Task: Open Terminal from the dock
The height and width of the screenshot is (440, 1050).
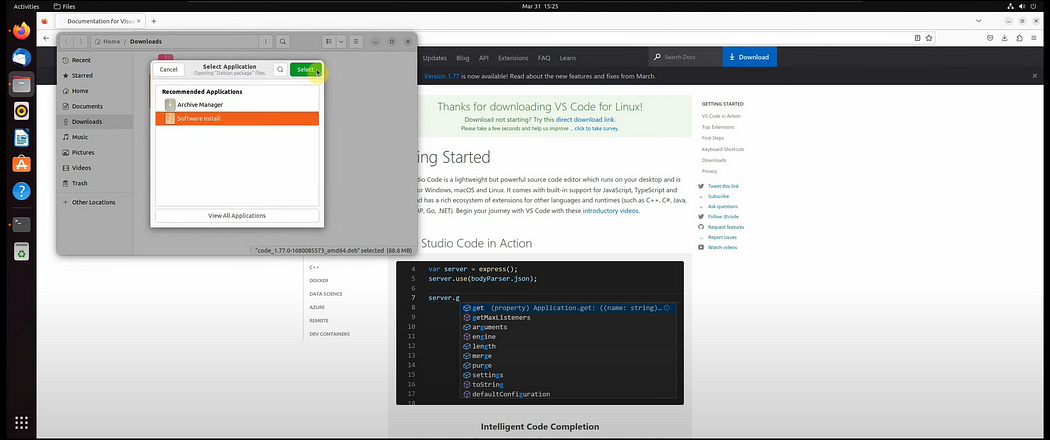Action: coord(21,224)
